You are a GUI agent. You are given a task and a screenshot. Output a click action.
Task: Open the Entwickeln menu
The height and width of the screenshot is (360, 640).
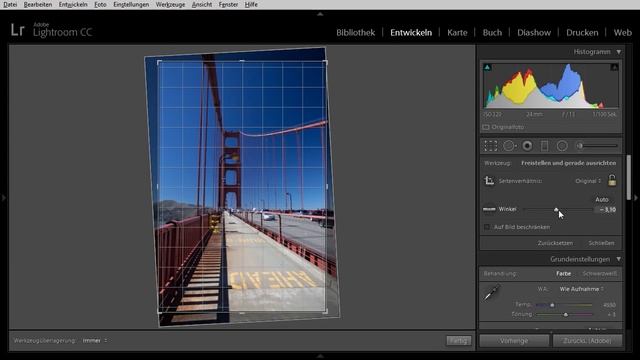[x=73, y=4]
